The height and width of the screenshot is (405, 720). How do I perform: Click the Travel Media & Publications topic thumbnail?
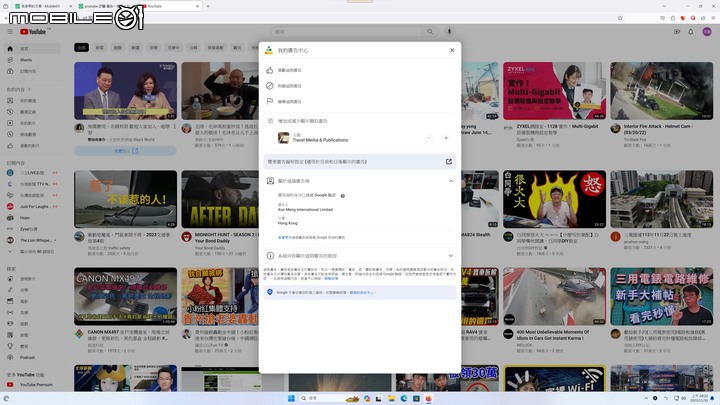(x=283, y=137)
